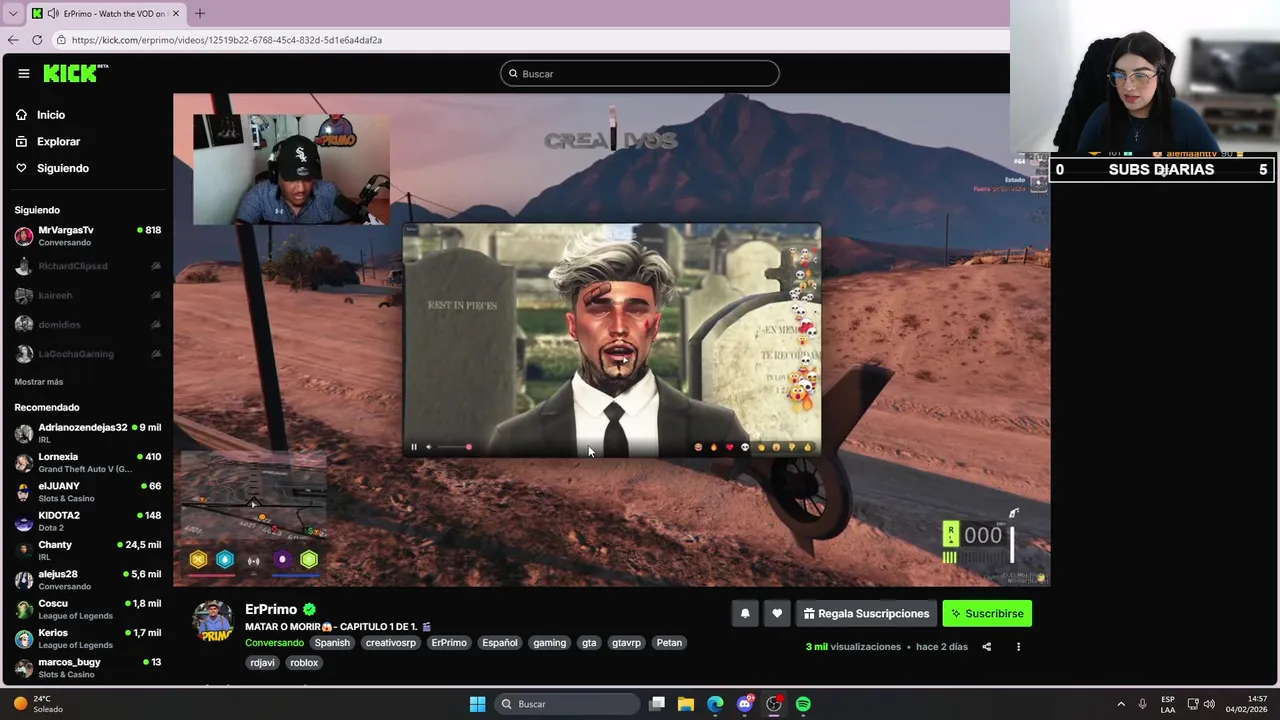
Task: Select the rdjavi tag
Action: coord(263,663)
